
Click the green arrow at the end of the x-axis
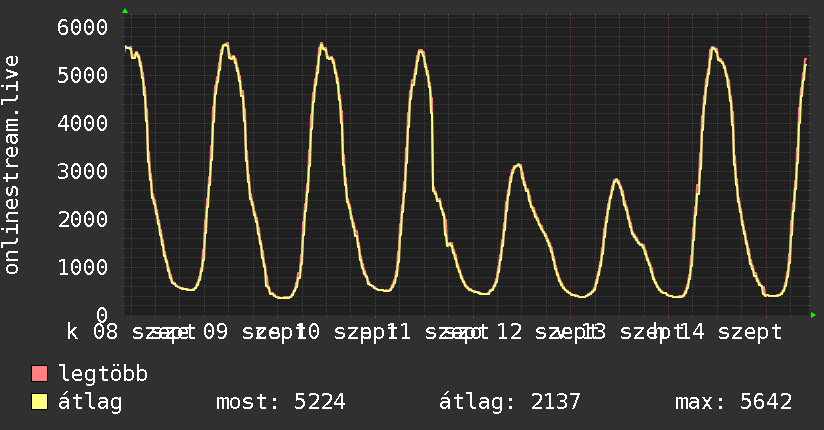pos(813,315)
